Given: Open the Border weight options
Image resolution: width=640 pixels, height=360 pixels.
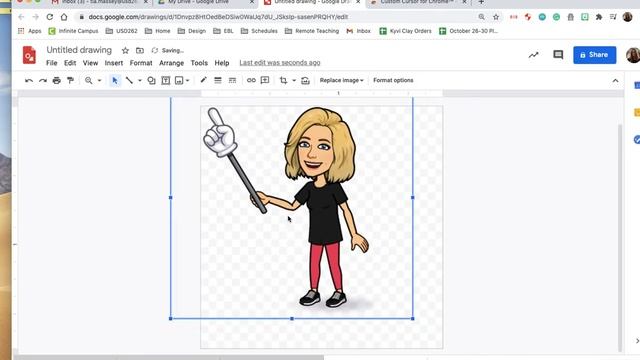Looking at the screenshot, I should (x=218, y=80).
